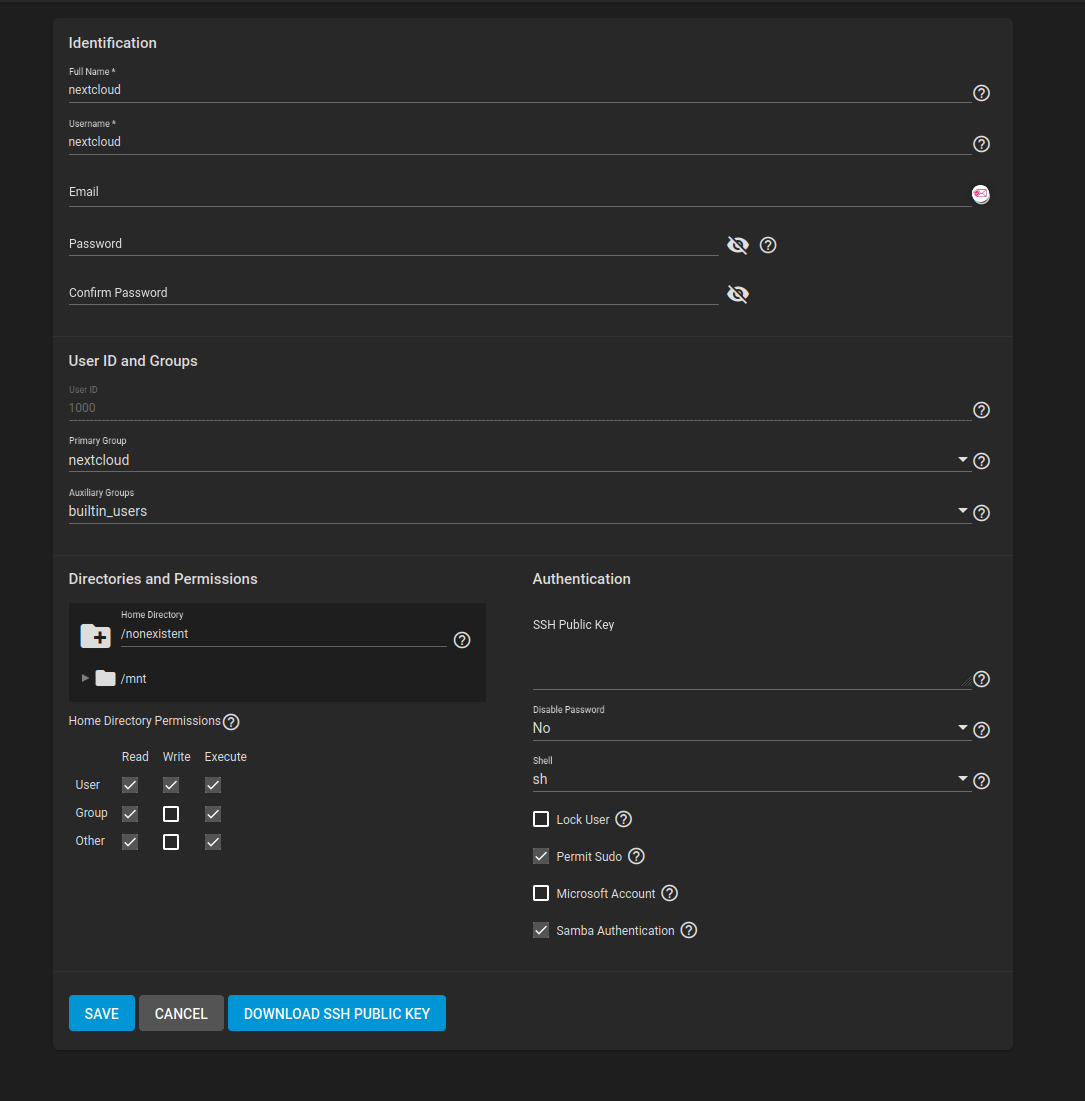Screen dimensions: 1085x1101
Task: Select the /mnt folder icon
Action: point(105,678)
